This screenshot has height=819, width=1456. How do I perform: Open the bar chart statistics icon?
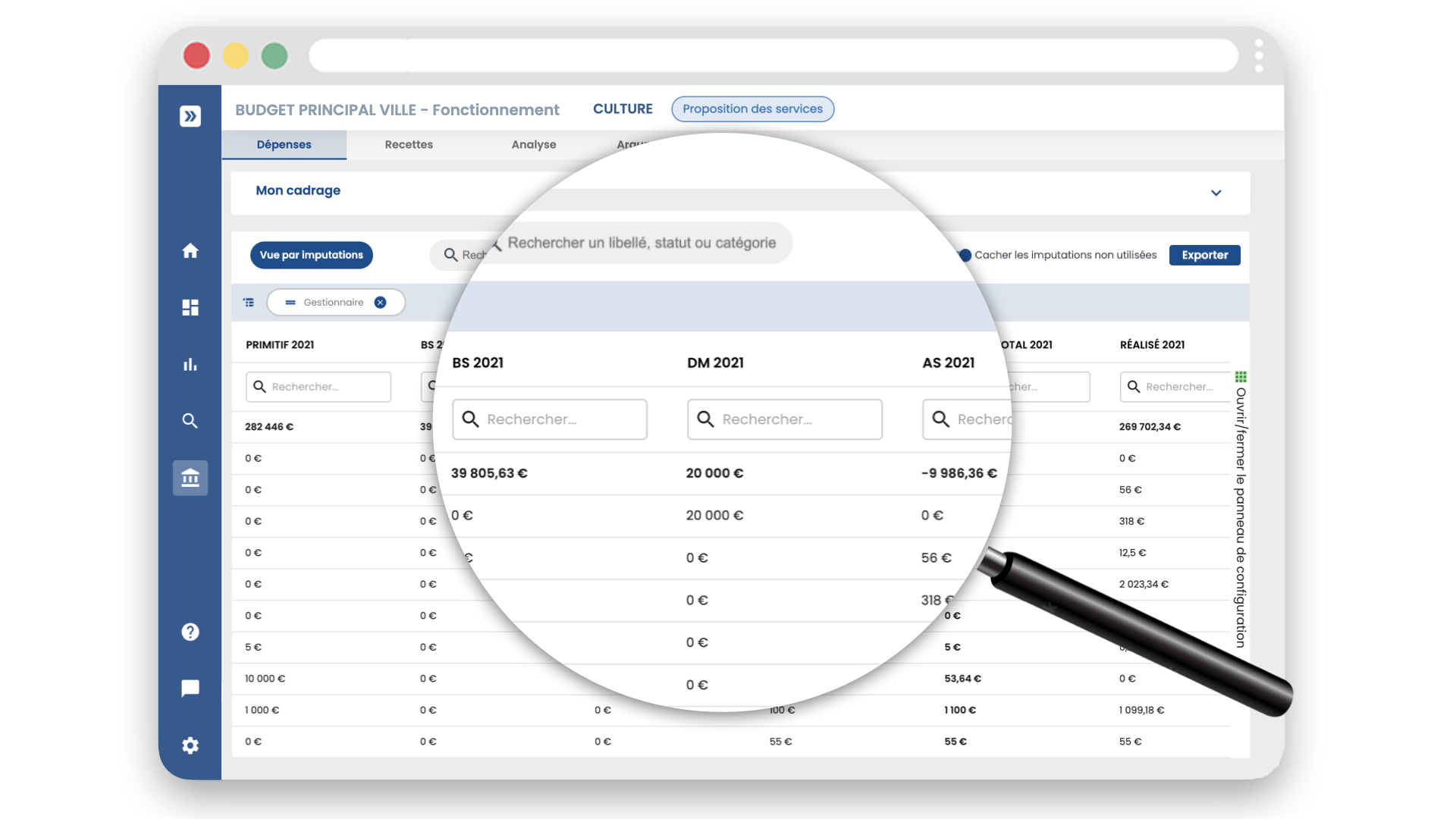click(190, 365)
